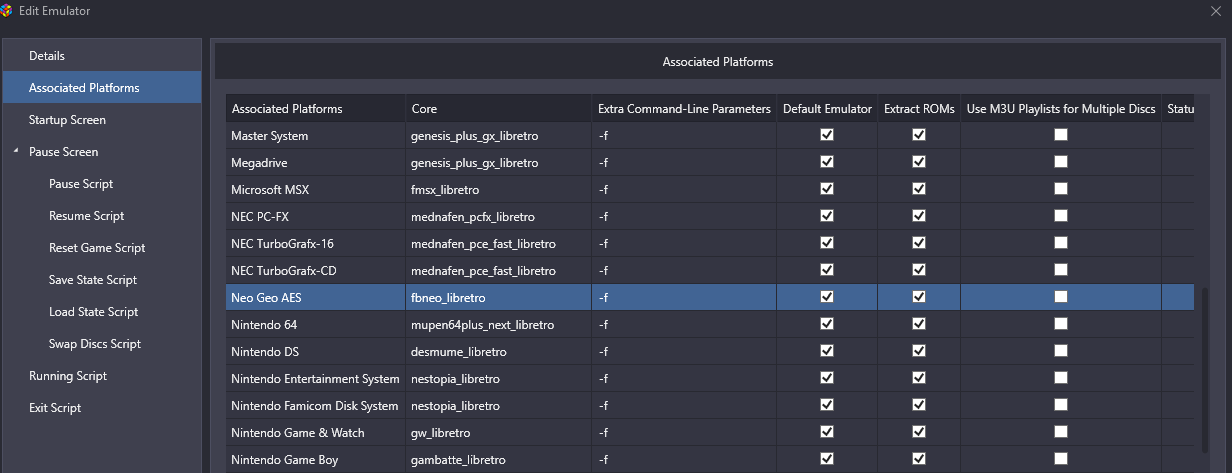
Task: Open the Load State Script page
Action: pyautogui.click(x=93, y=312)
